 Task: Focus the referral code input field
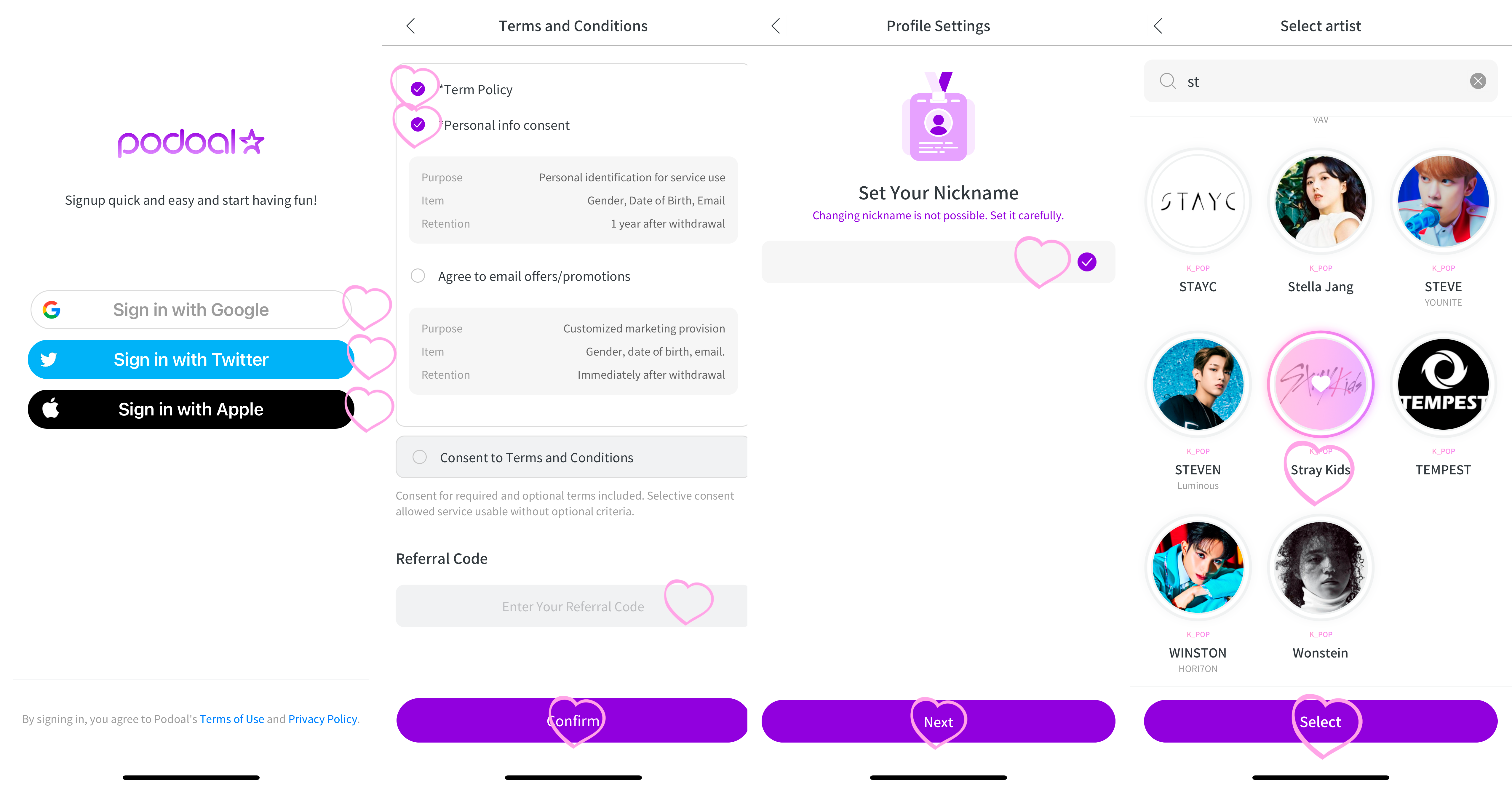pos(572,606)
